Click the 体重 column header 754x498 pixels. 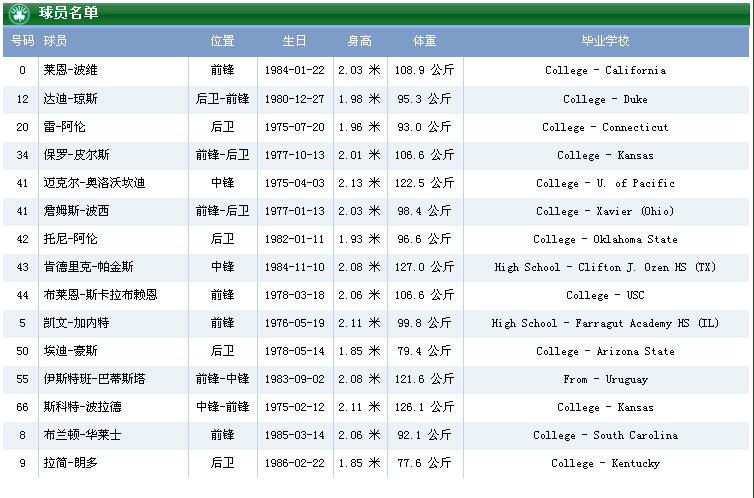coord(424,41)
